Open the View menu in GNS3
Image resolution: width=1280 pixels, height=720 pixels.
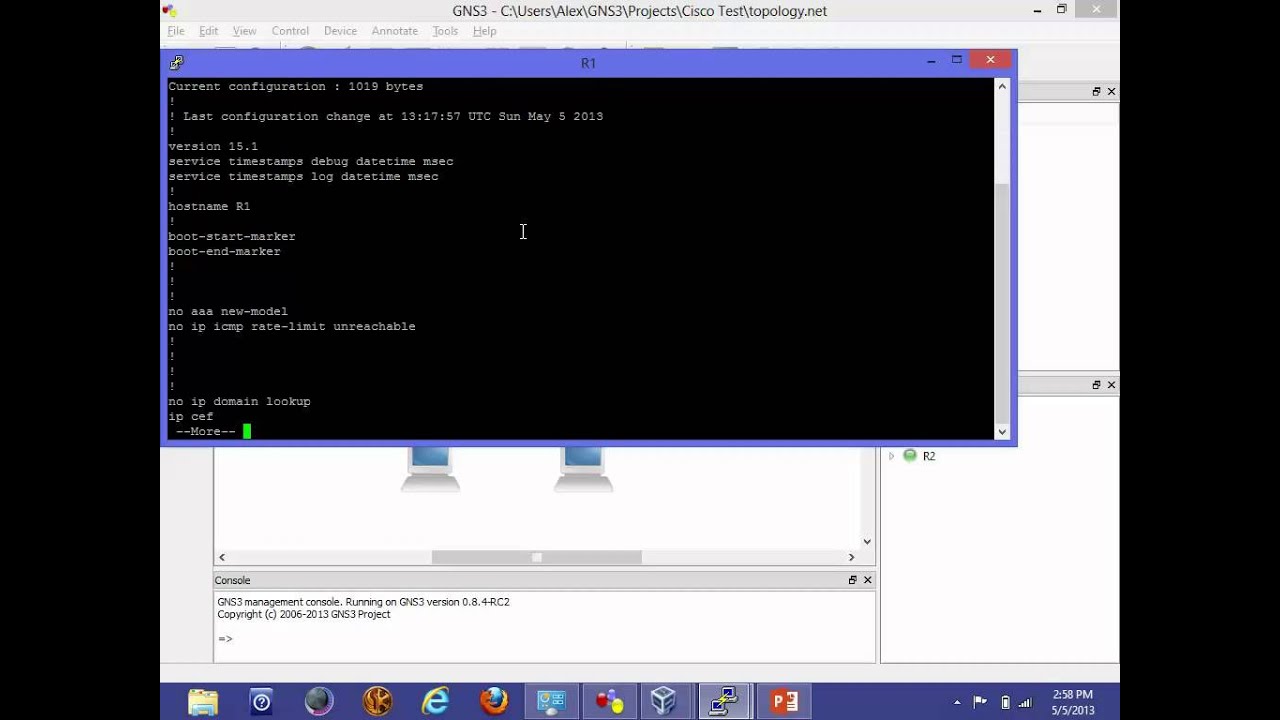pyautogui.click(x=244, y=31)
